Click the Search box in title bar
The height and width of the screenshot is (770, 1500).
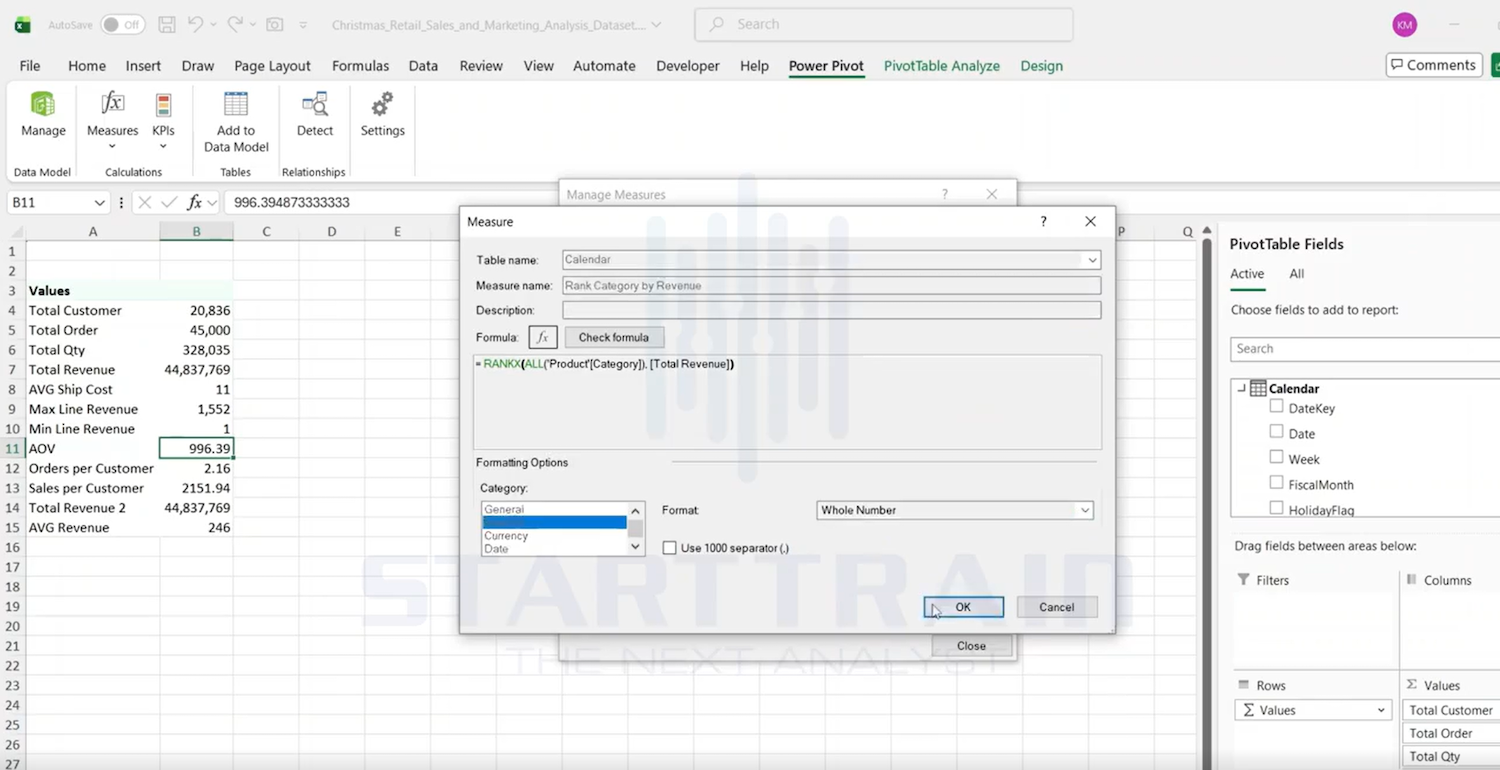(884, 24)
